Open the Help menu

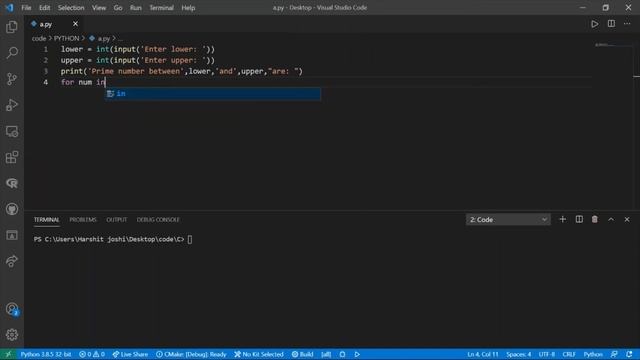(188, 8)
